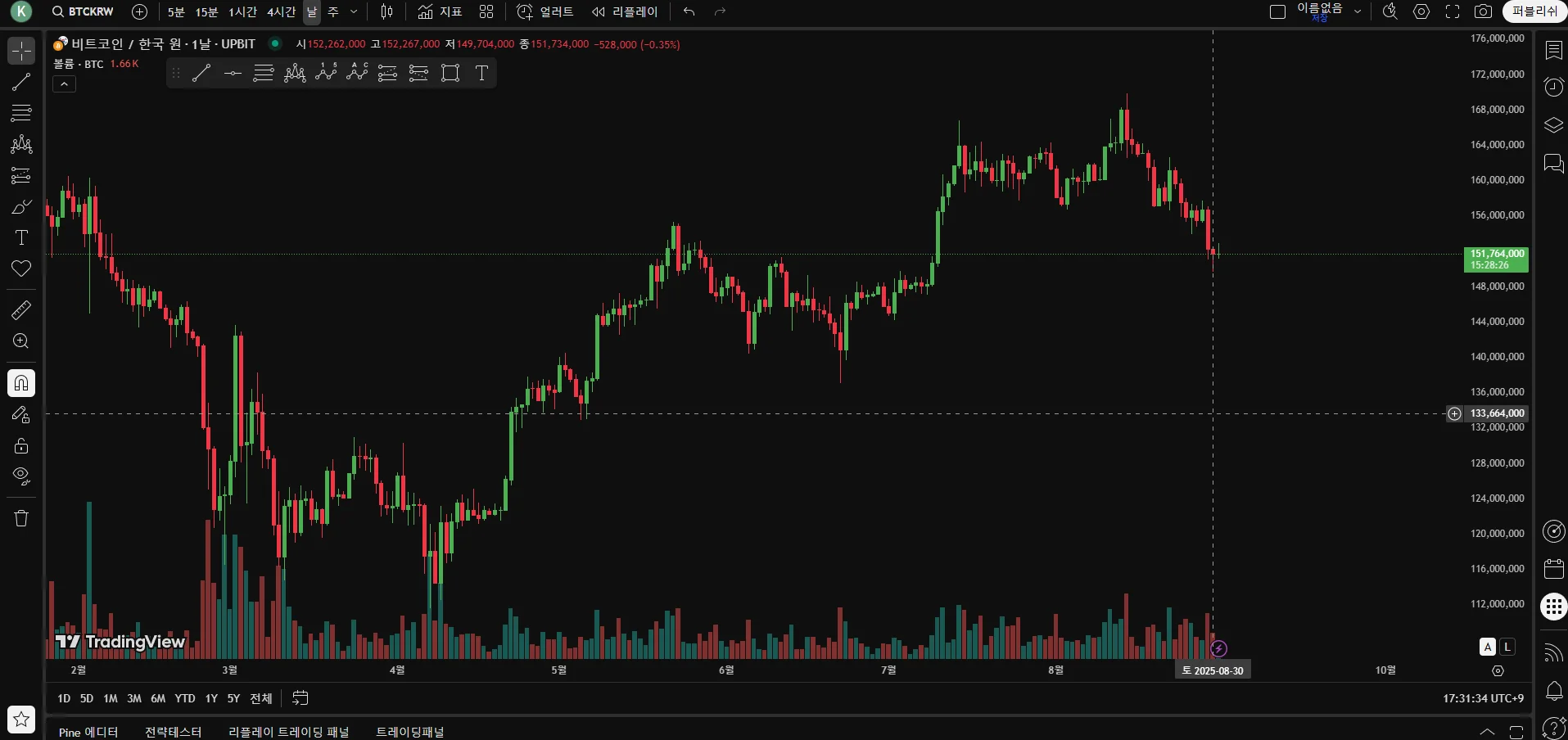Image resolution: width=1568 pixels, height=740 pixels.
Task: Open the watchlist panel icon
Action: tap(1554, 51)
